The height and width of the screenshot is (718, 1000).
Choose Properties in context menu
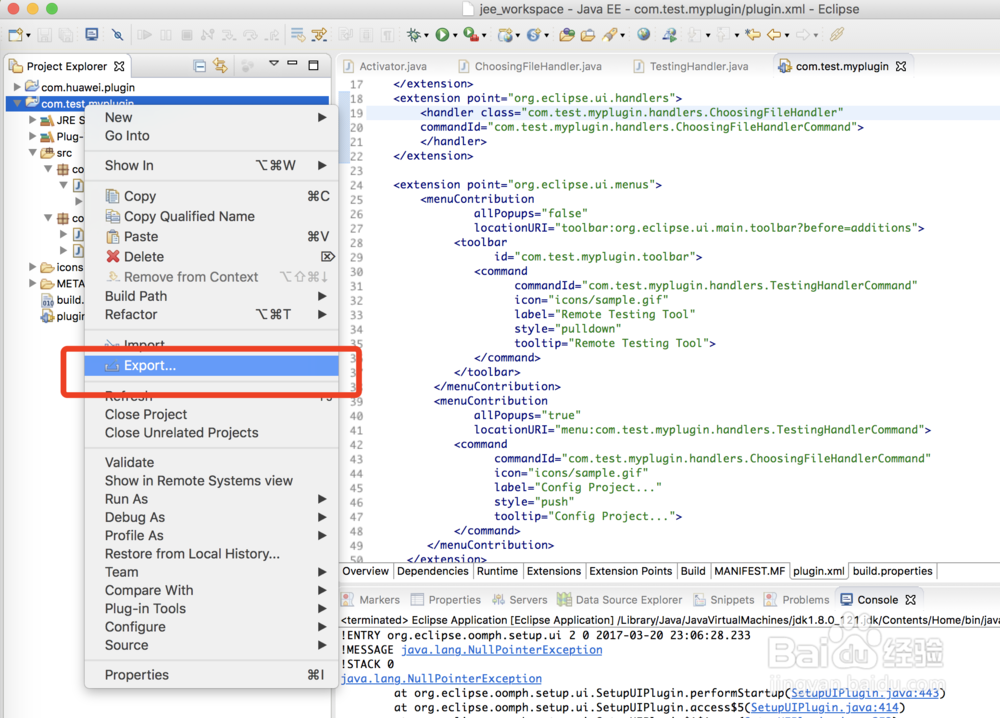click(211, 675)
